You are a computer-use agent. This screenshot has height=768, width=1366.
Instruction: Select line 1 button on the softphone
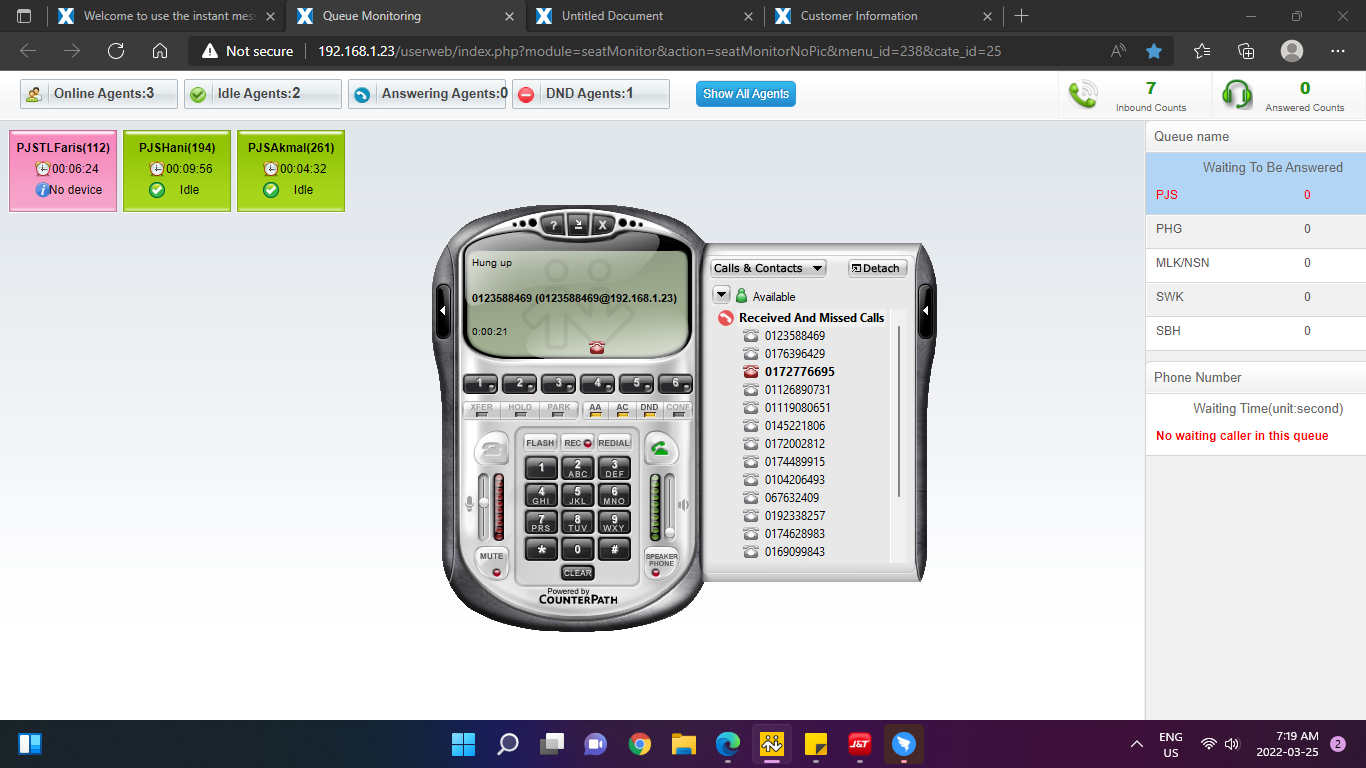pyautogui.click(x=481, y=384)
